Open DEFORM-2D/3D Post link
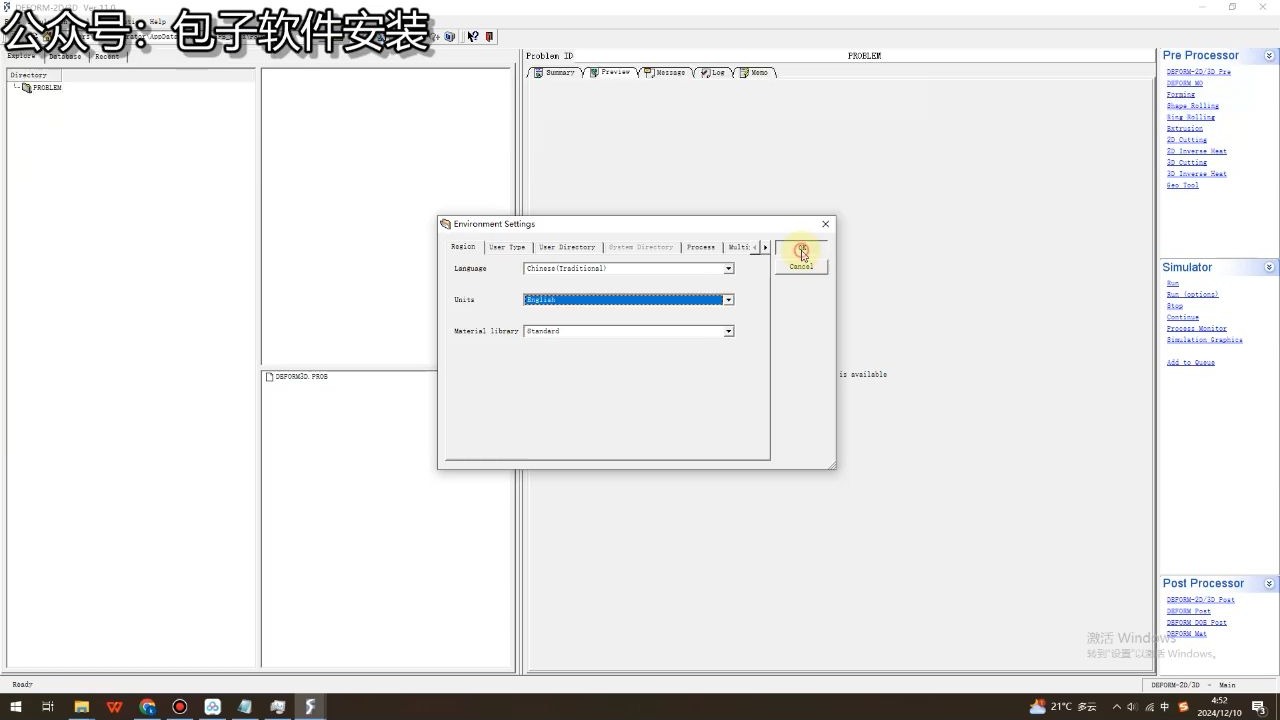This screenshot has height=720, width=1280. click(x=1200, y=600)
